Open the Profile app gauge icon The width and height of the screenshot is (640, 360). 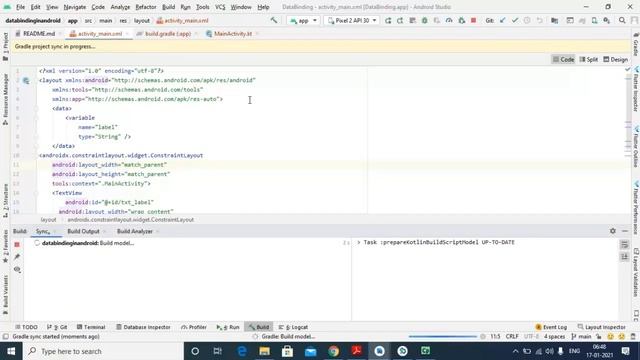point(449,20)
